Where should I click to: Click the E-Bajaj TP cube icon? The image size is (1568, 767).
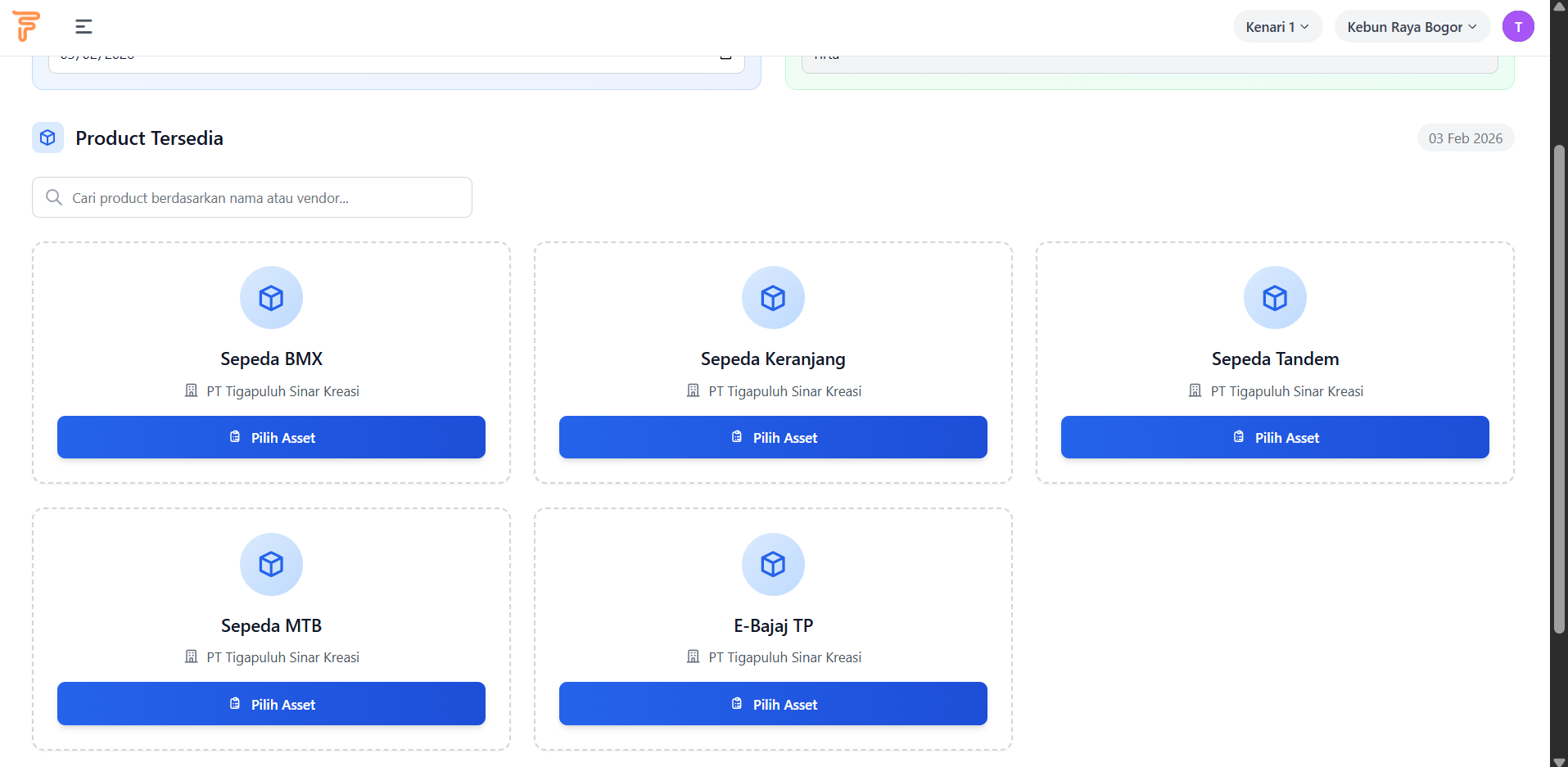point(773,564)
